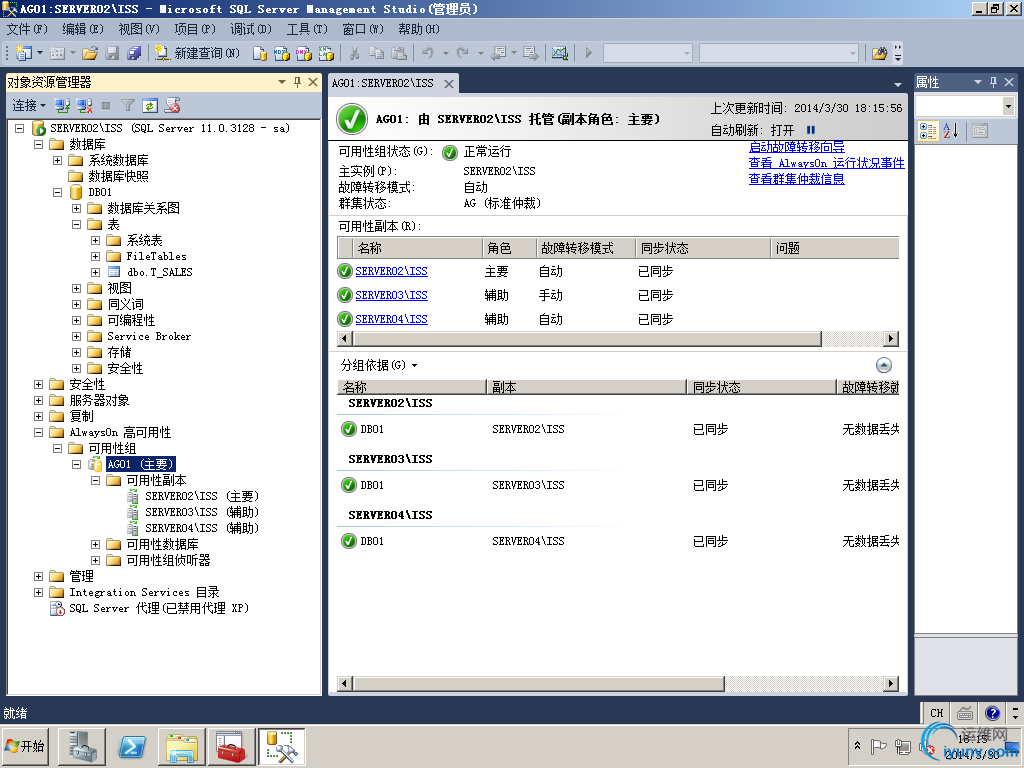Screen dimensions: 1024x768
Task: Open the 分组依据 dropdown
Action: click(x=379, y=365)
